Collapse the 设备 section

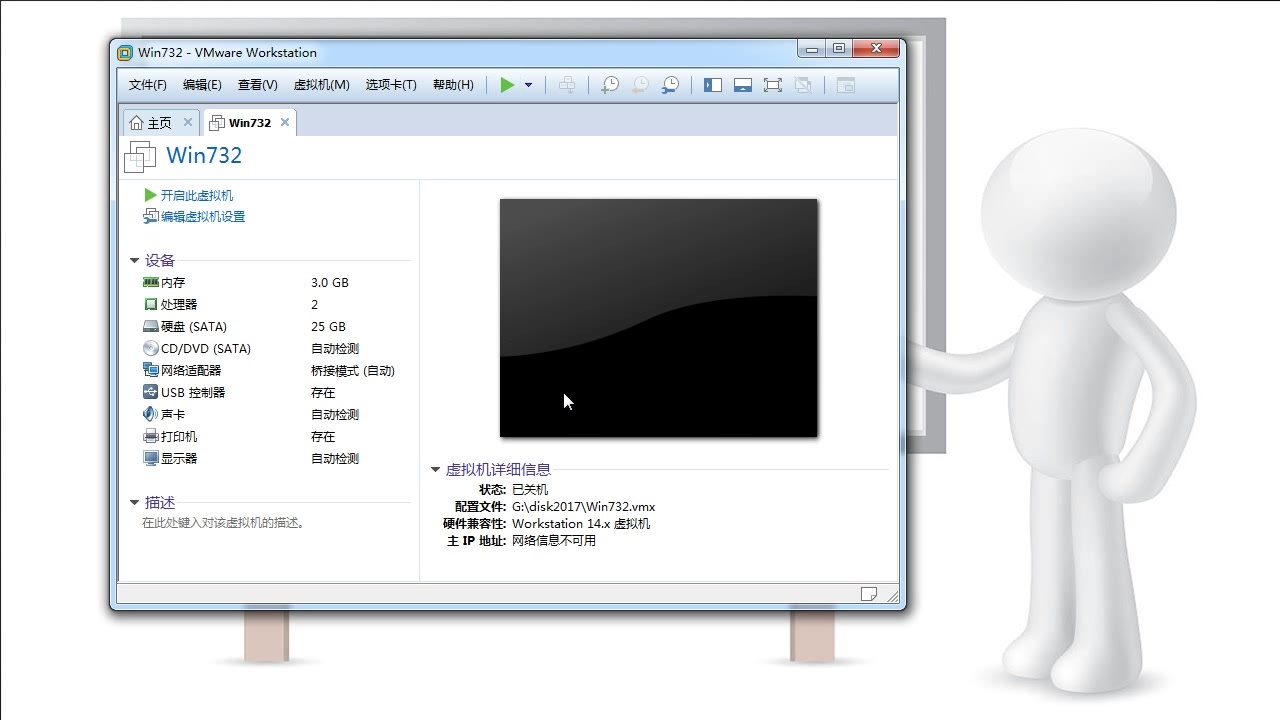[134, 261]
